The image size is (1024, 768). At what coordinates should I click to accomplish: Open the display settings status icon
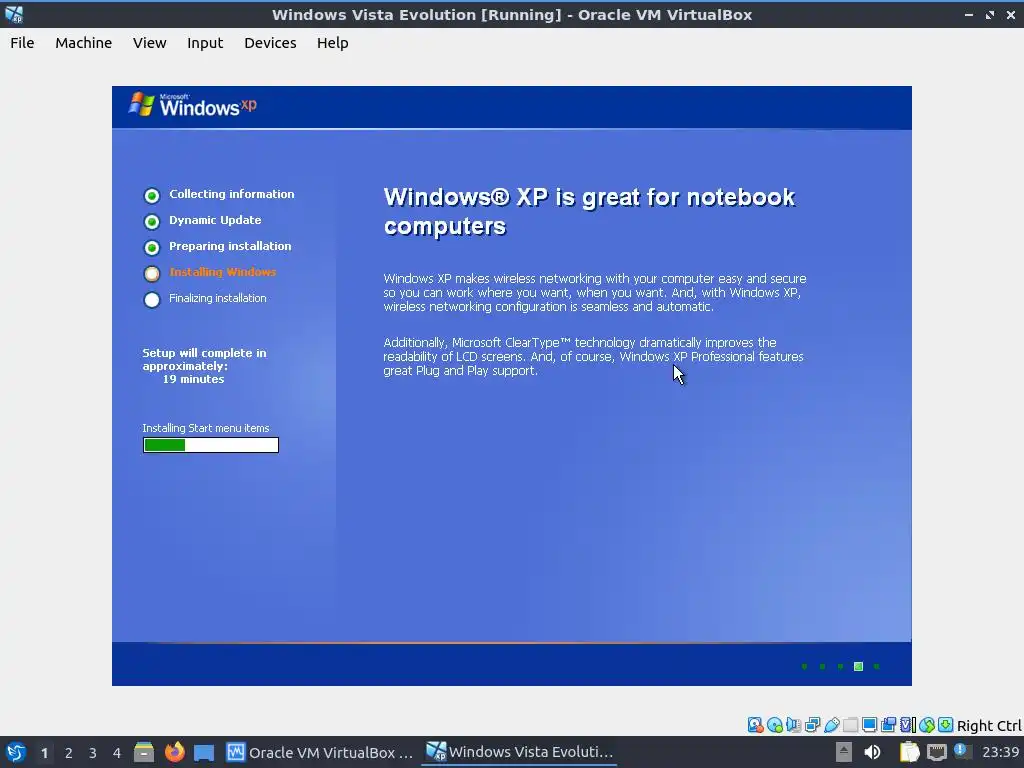pyautogui.click(x=869, y=725)
